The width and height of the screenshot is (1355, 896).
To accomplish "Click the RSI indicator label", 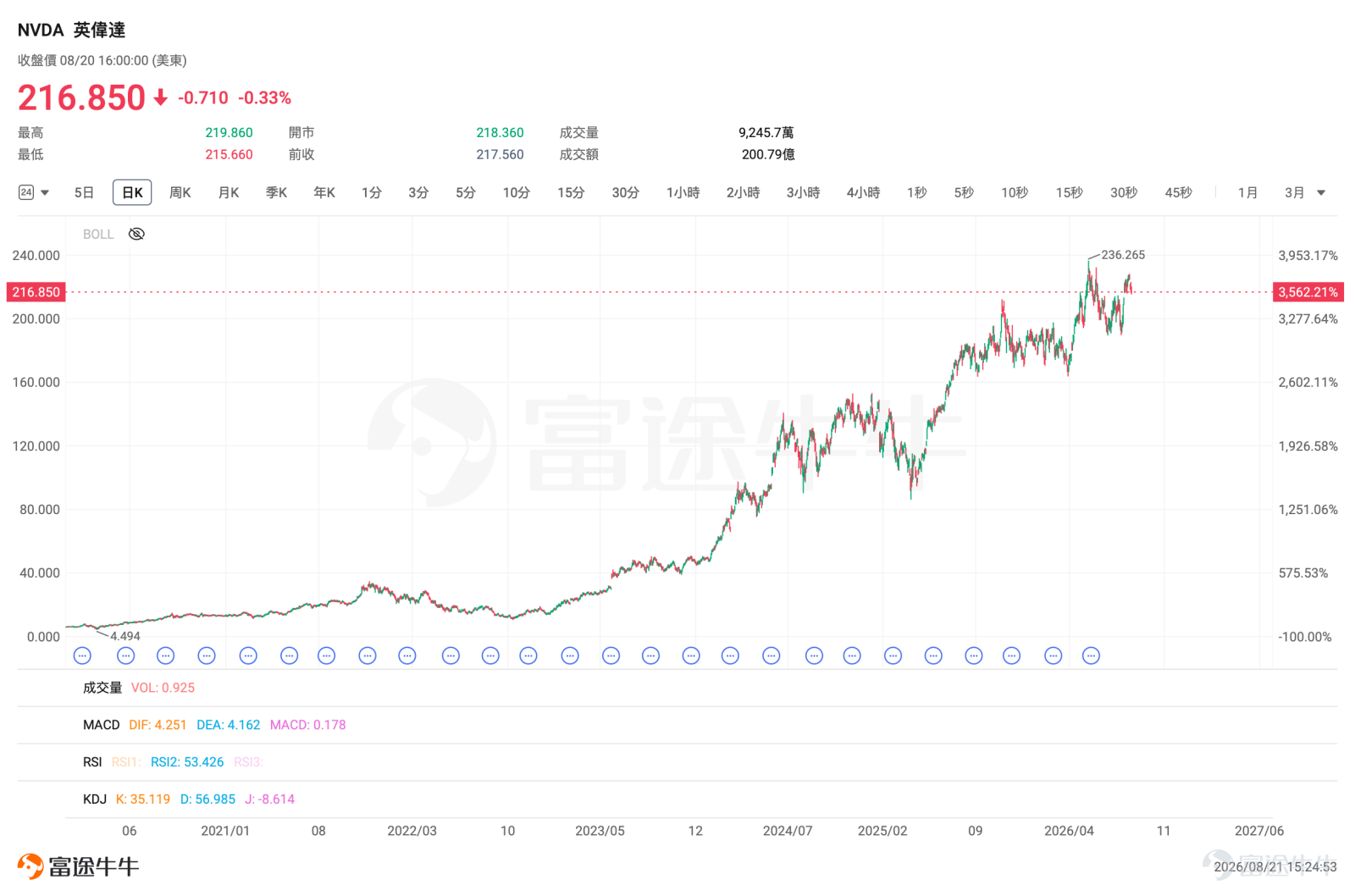I will point(92,762).
